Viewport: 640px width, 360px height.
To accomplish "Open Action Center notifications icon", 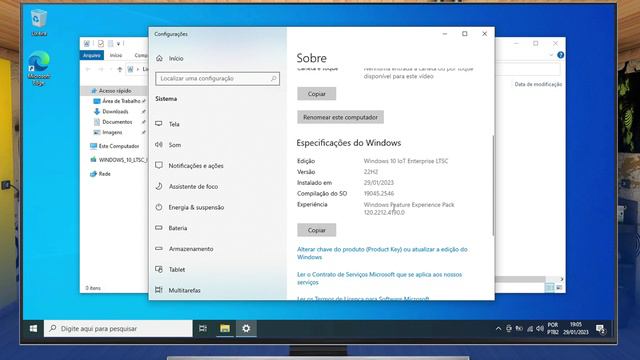I will pyautogui.click(x=600, y=329).
